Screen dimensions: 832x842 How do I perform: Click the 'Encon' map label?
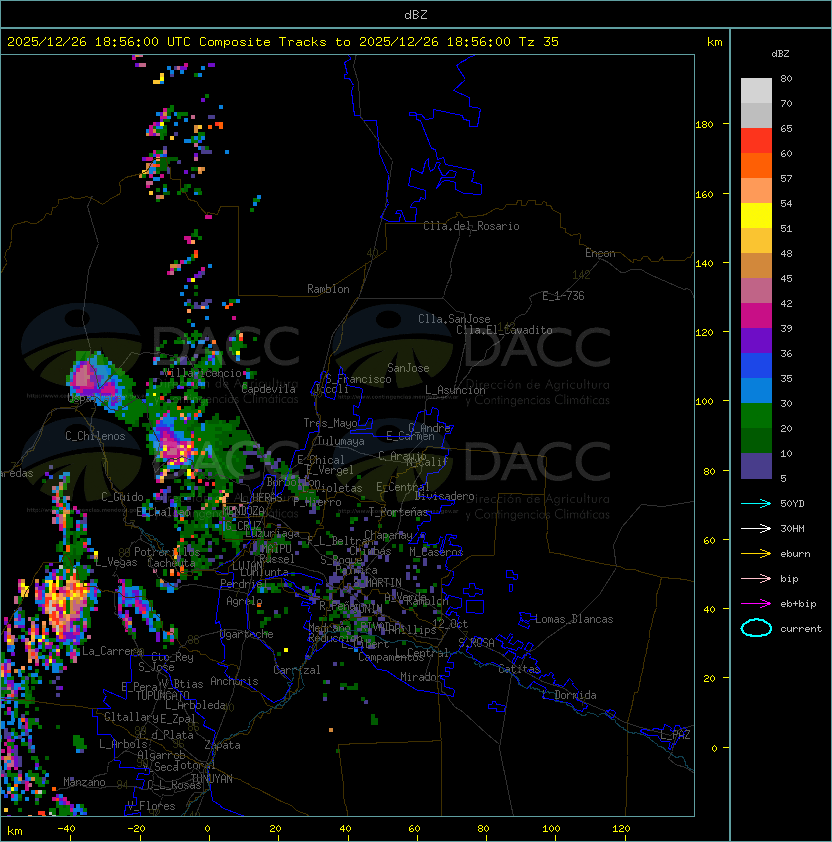tap(600, 253)
